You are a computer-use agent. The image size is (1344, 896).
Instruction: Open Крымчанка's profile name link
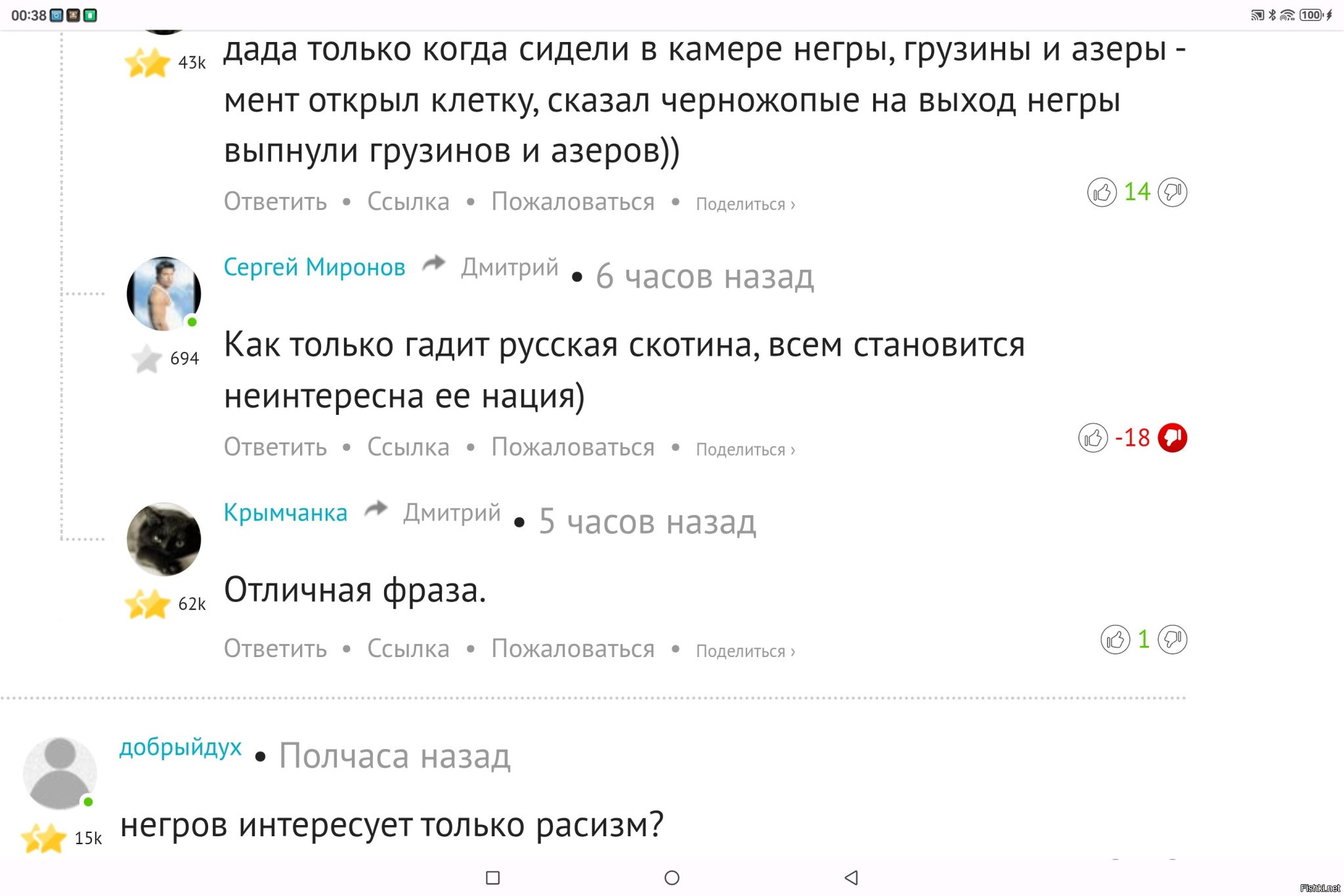pyautogui.click(x=285, y=513)
